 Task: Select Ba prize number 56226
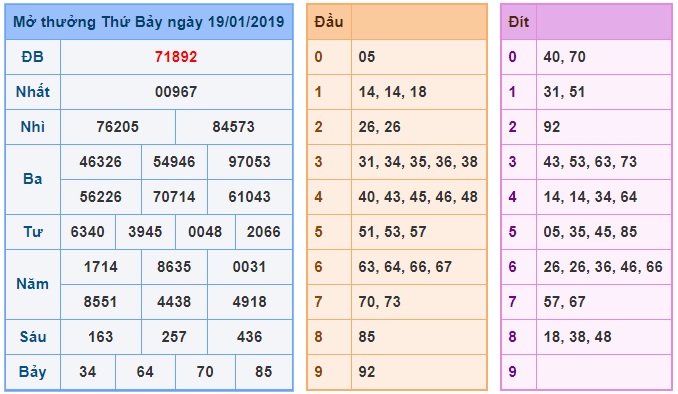101,197
